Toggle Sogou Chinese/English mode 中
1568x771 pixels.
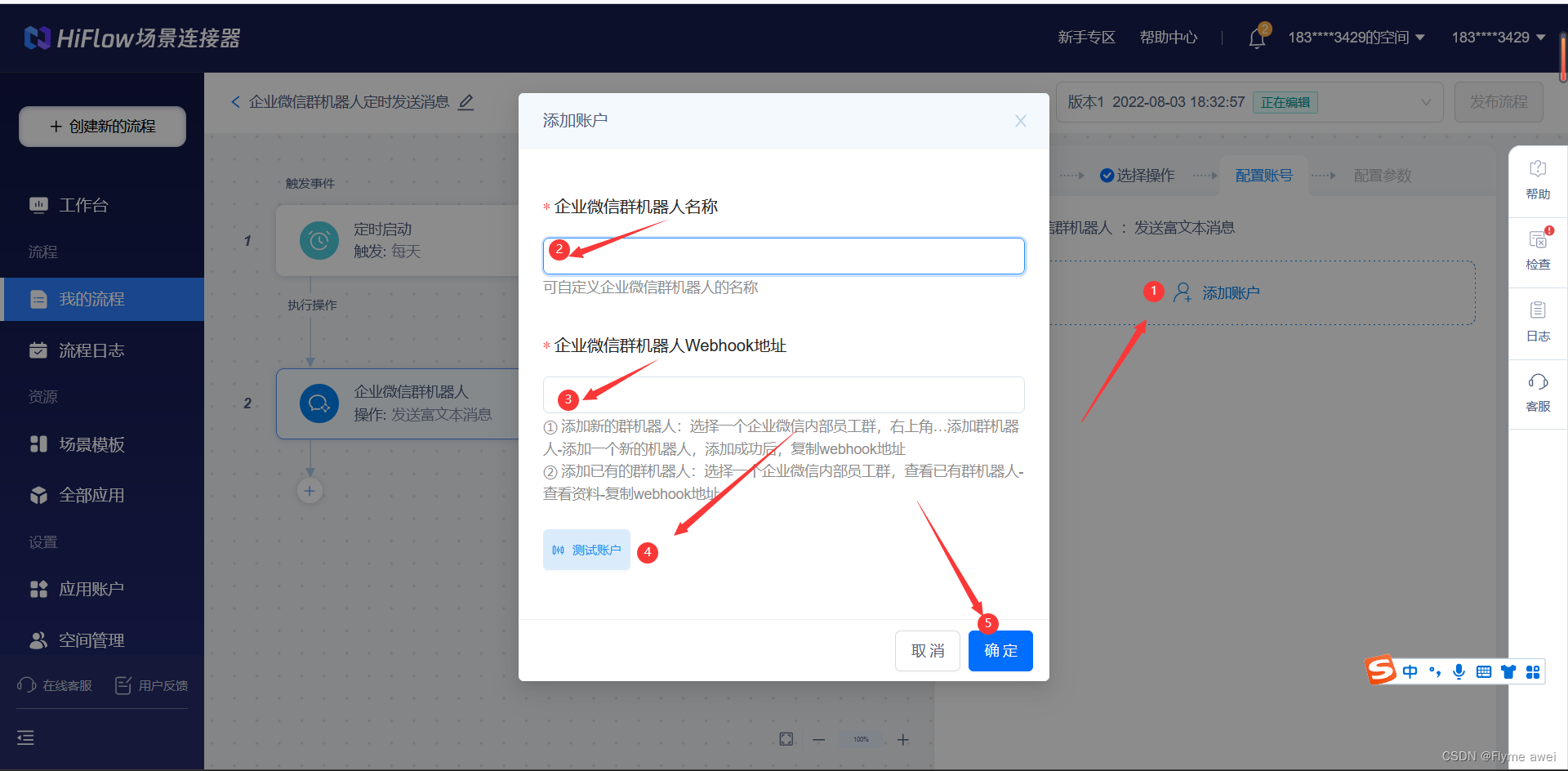1410,671
